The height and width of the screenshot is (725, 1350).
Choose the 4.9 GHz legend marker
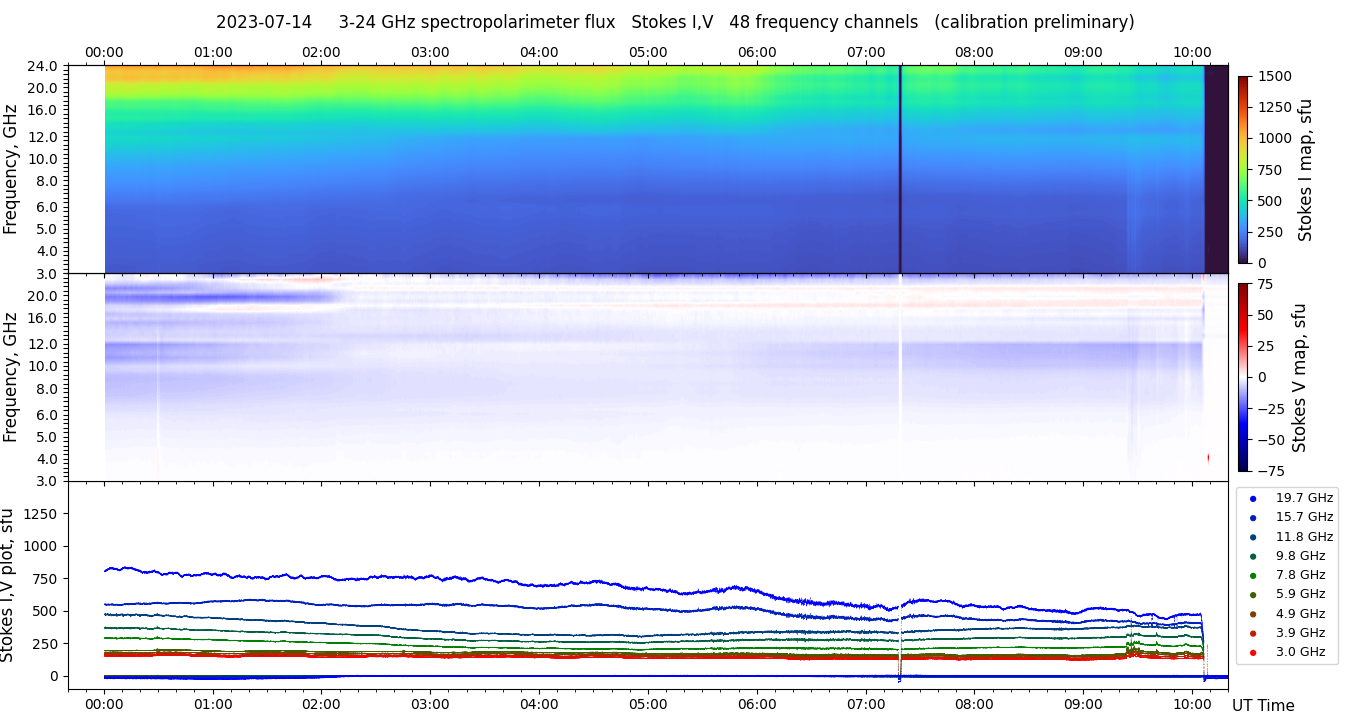[x=1253, y=614]
